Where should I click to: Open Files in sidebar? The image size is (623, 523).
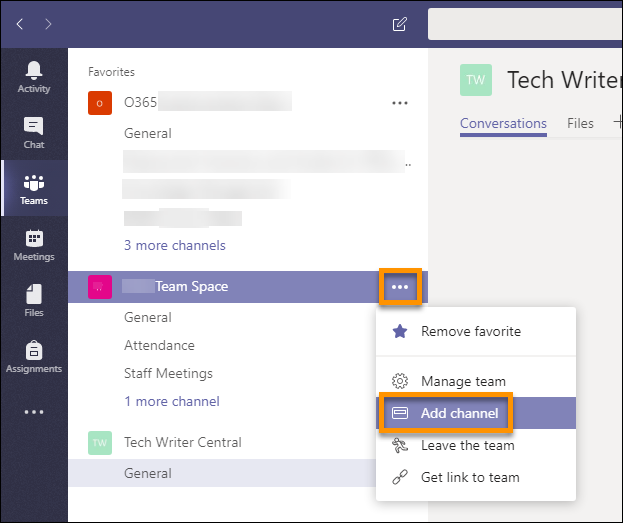(x=34, y=300)
